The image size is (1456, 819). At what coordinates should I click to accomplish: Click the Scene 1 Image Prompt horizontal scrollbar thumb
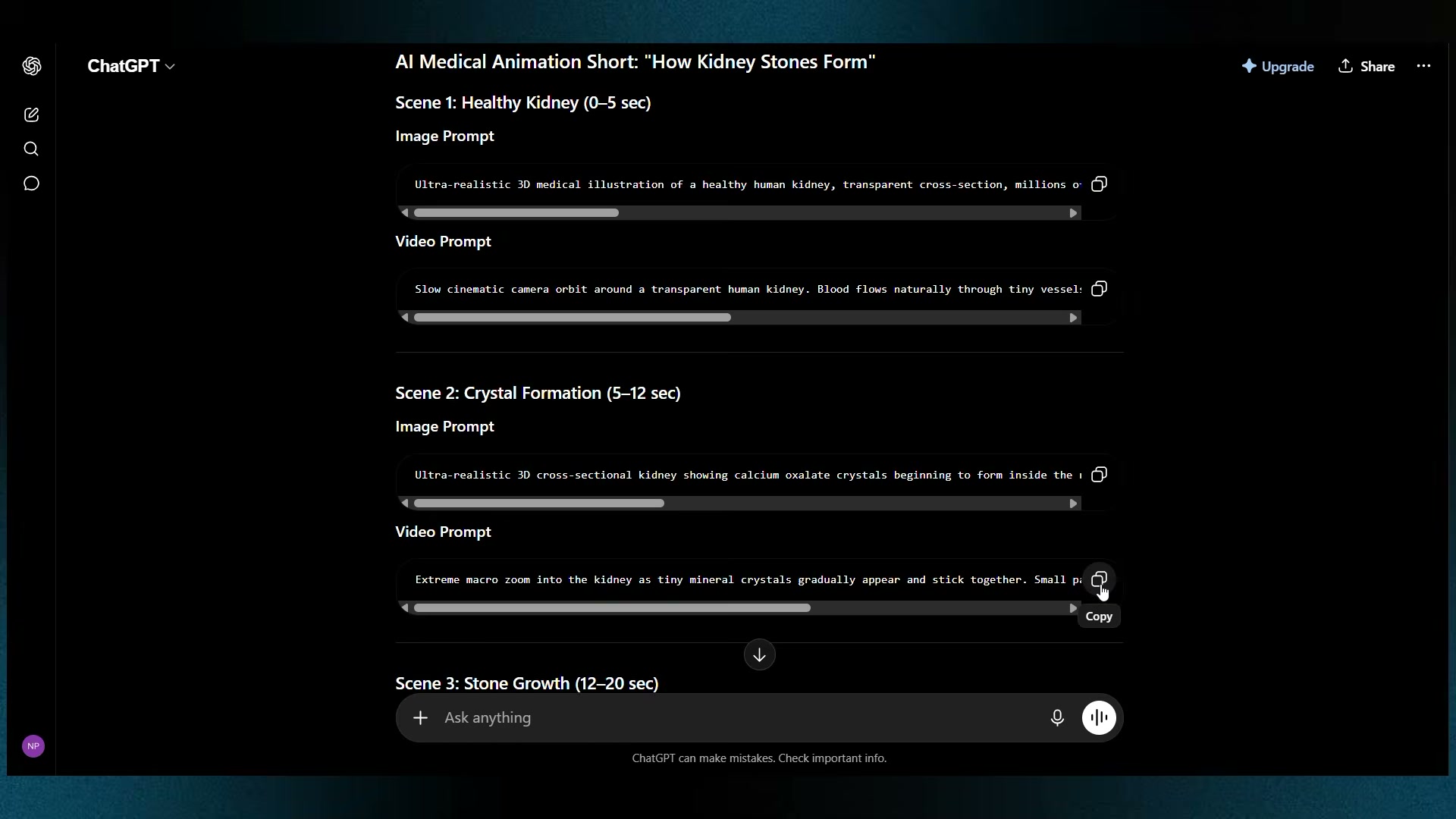516,213
